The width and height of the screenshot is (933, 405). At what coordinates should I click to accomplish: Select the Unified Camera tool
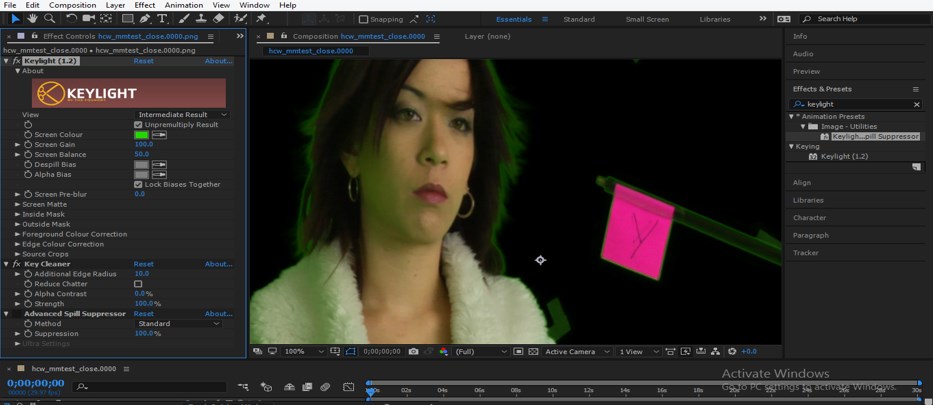89,19
